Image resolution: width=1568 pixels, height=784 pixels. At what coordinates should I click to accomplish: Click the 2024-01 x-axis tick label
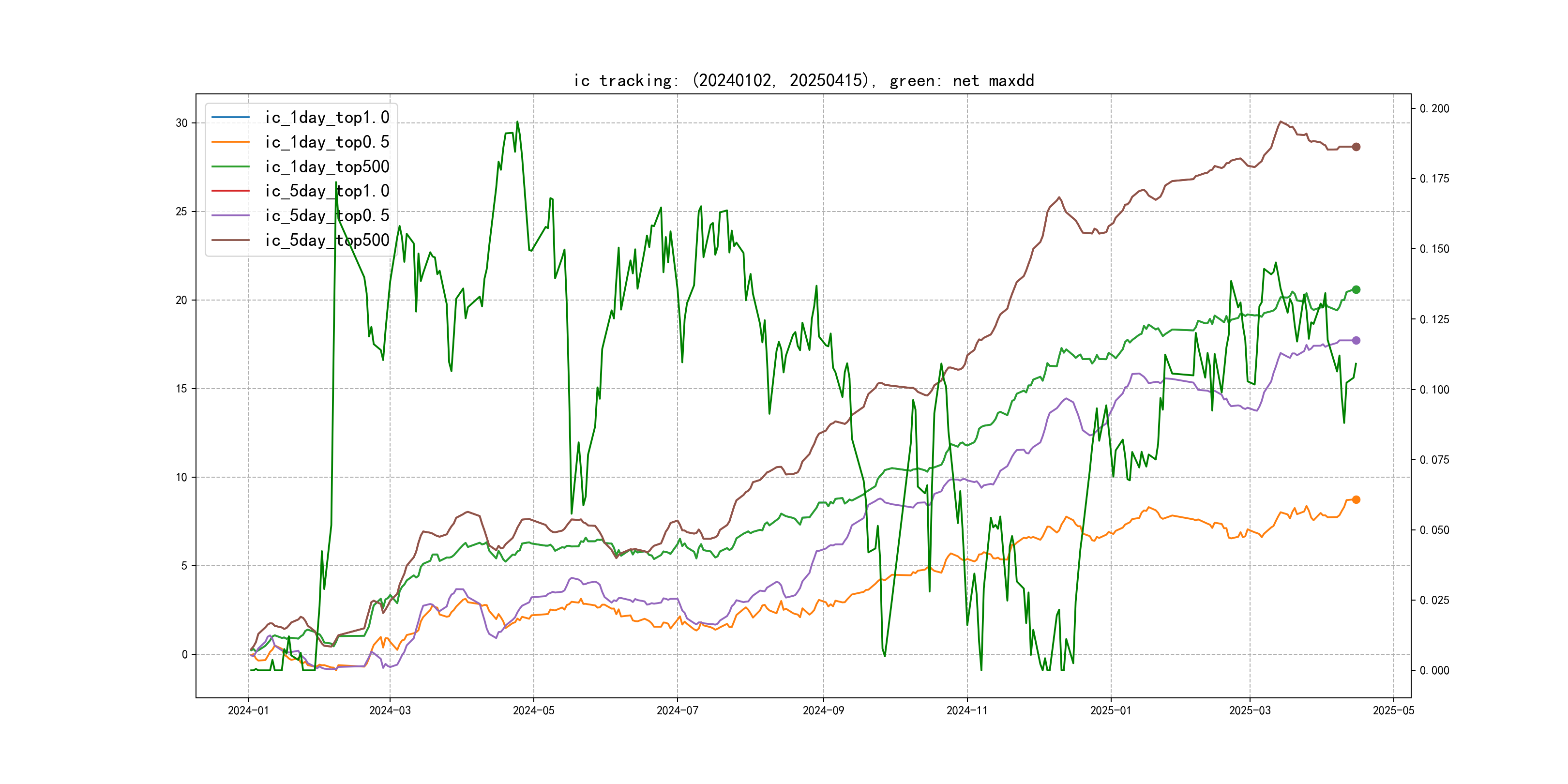coord(248,710)
